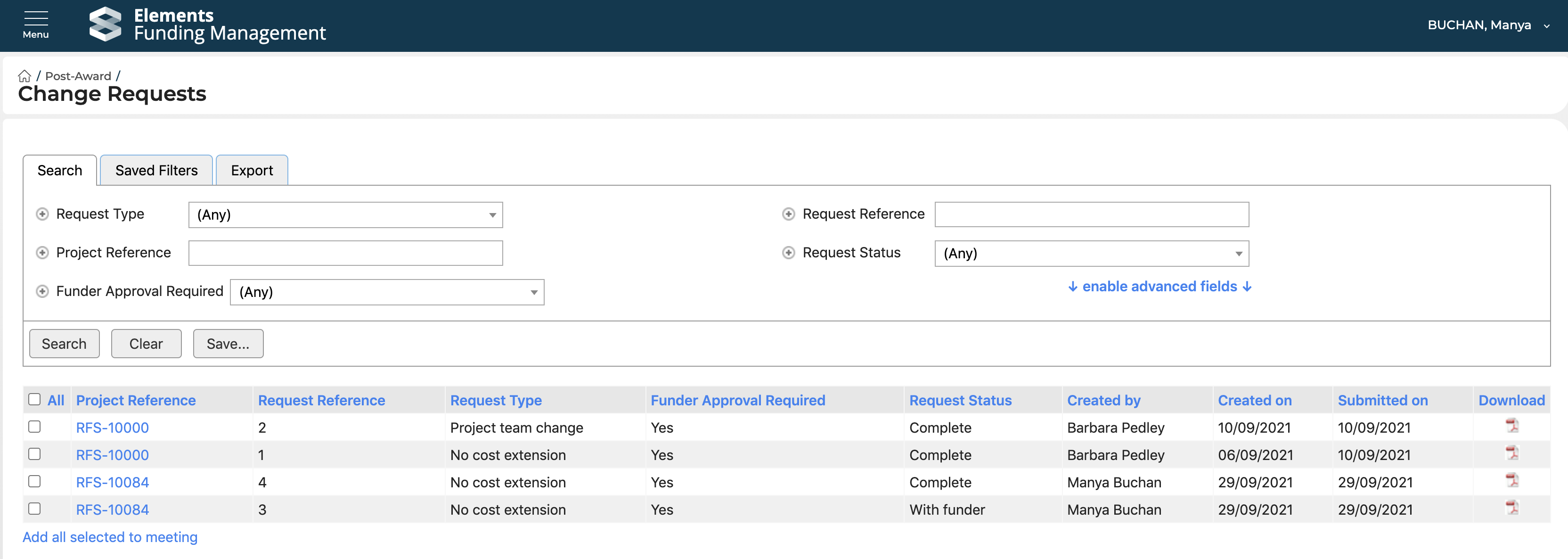Expand the Request Status dropdown
The image size is (1568, 559).
pos(1091,253)
